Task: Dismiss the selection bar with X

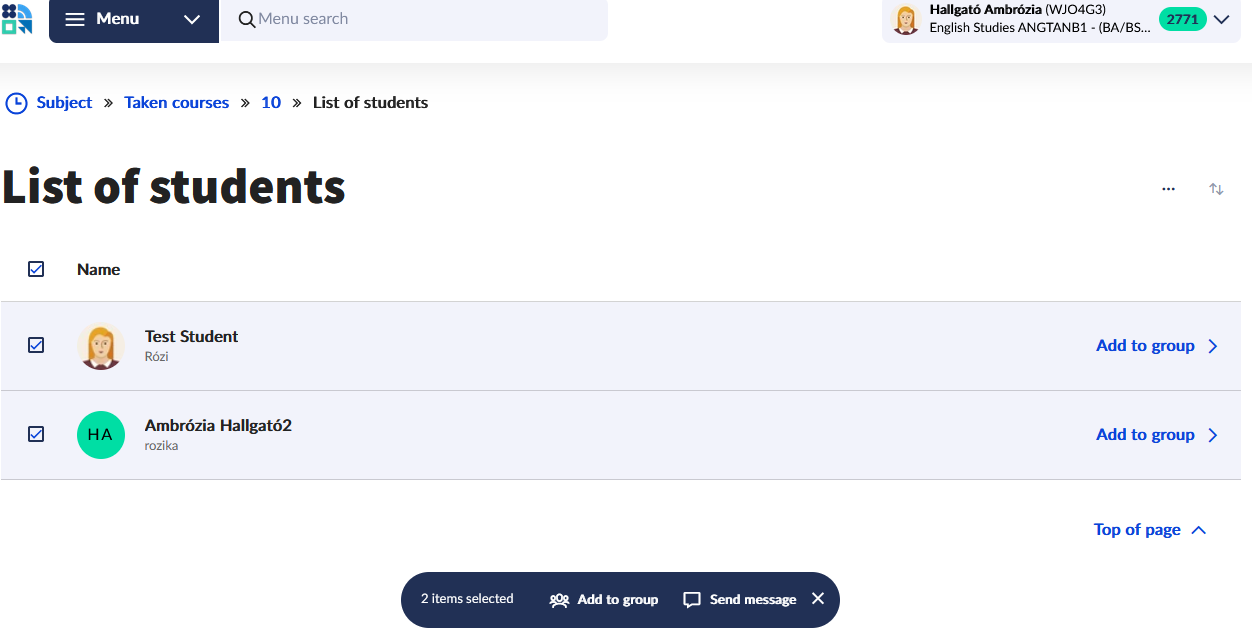Action: click(818, 599)
